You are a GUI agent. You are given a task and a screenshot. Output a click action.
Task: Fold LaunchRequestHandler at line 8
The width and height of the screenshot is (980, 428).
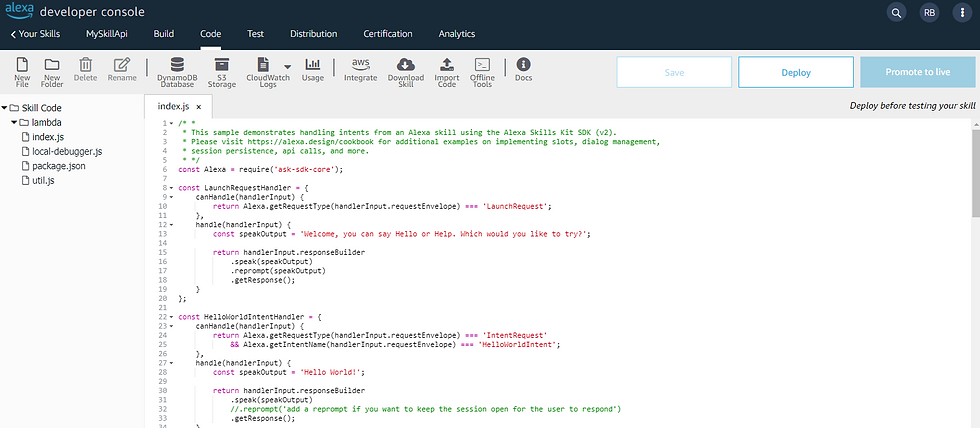click(x=171, y=187)
